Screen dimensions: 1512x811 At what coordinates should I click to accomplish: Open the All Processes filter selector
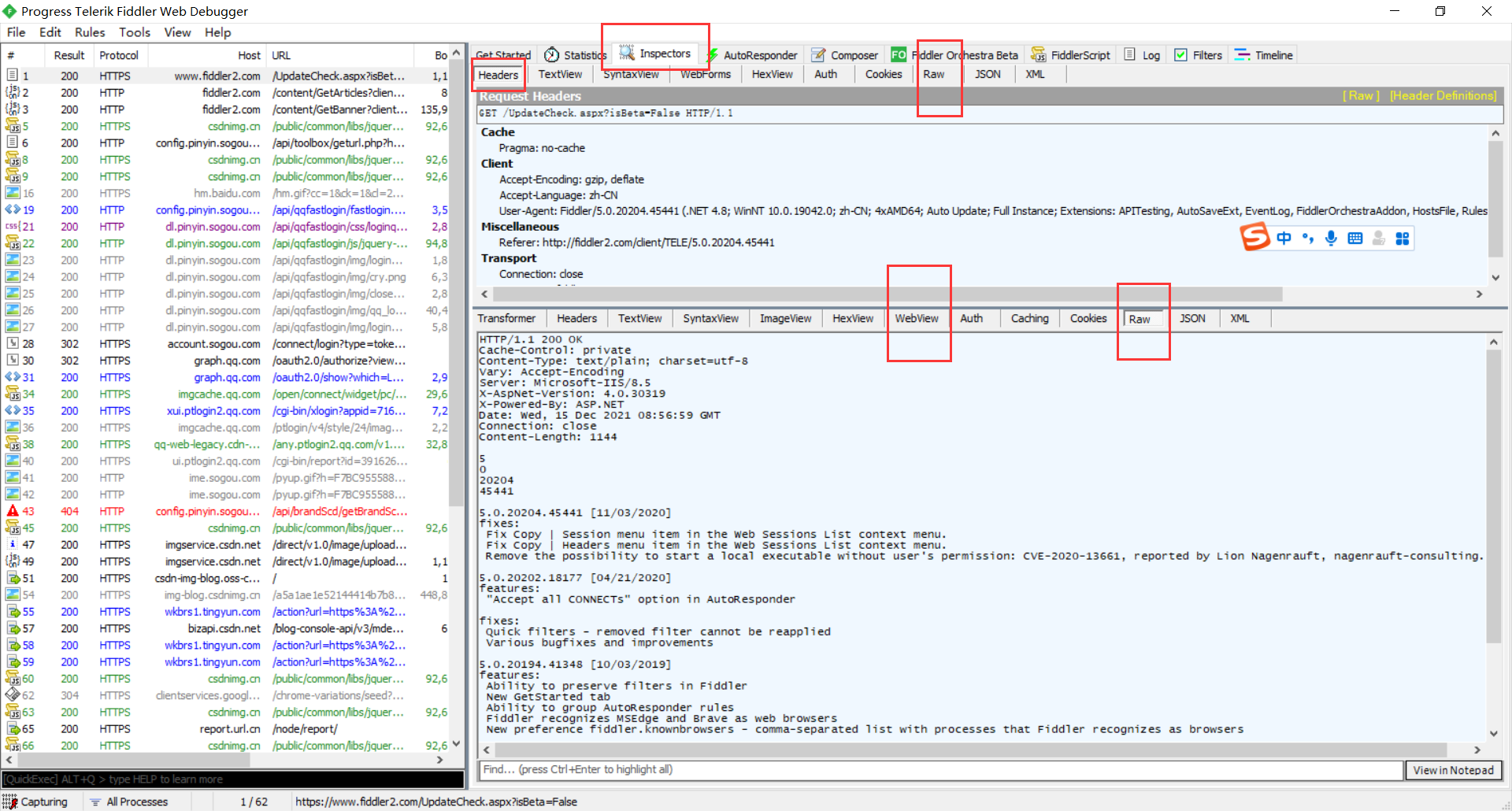point(128,802)
